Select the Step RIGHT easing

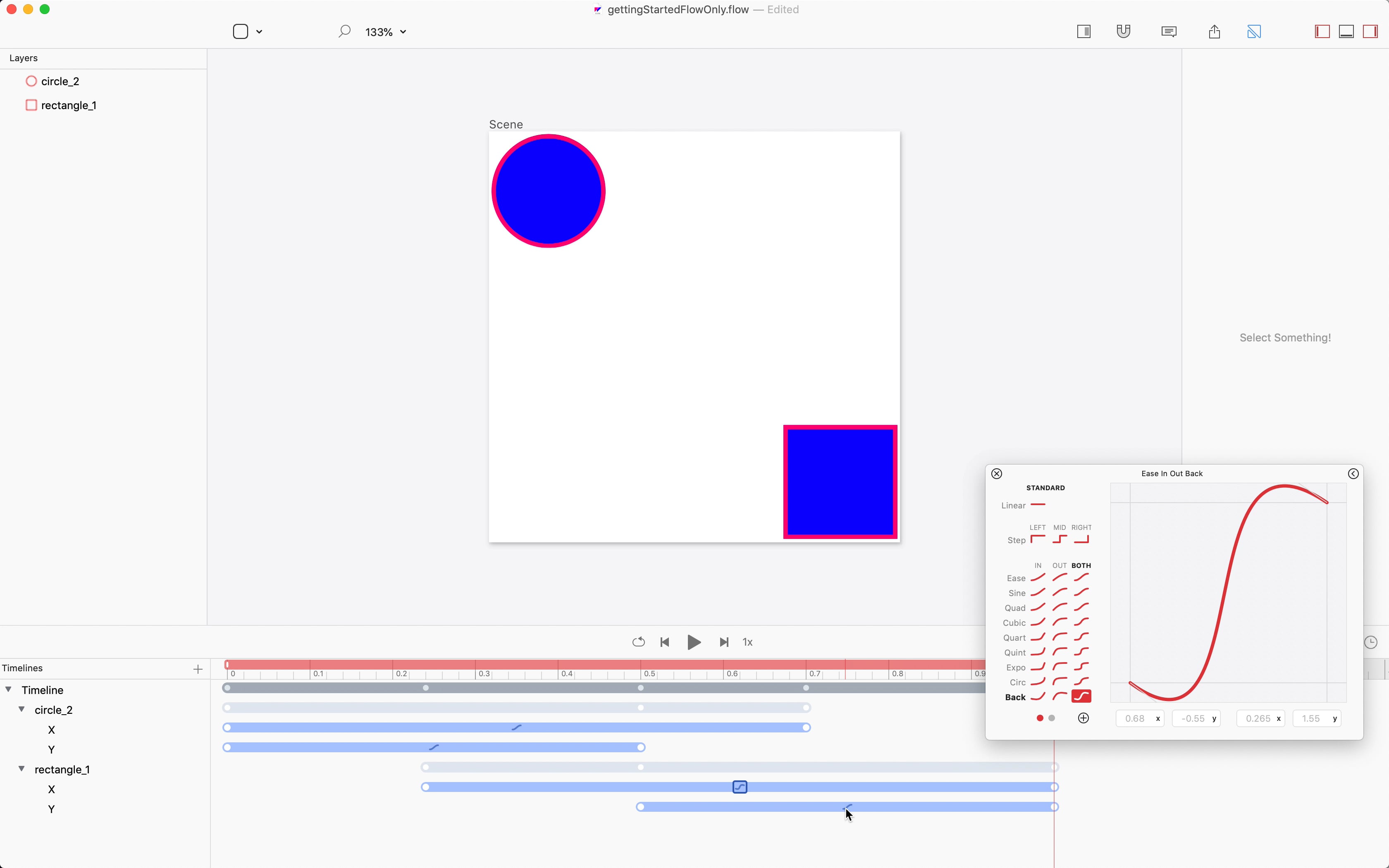[1081, 540]
